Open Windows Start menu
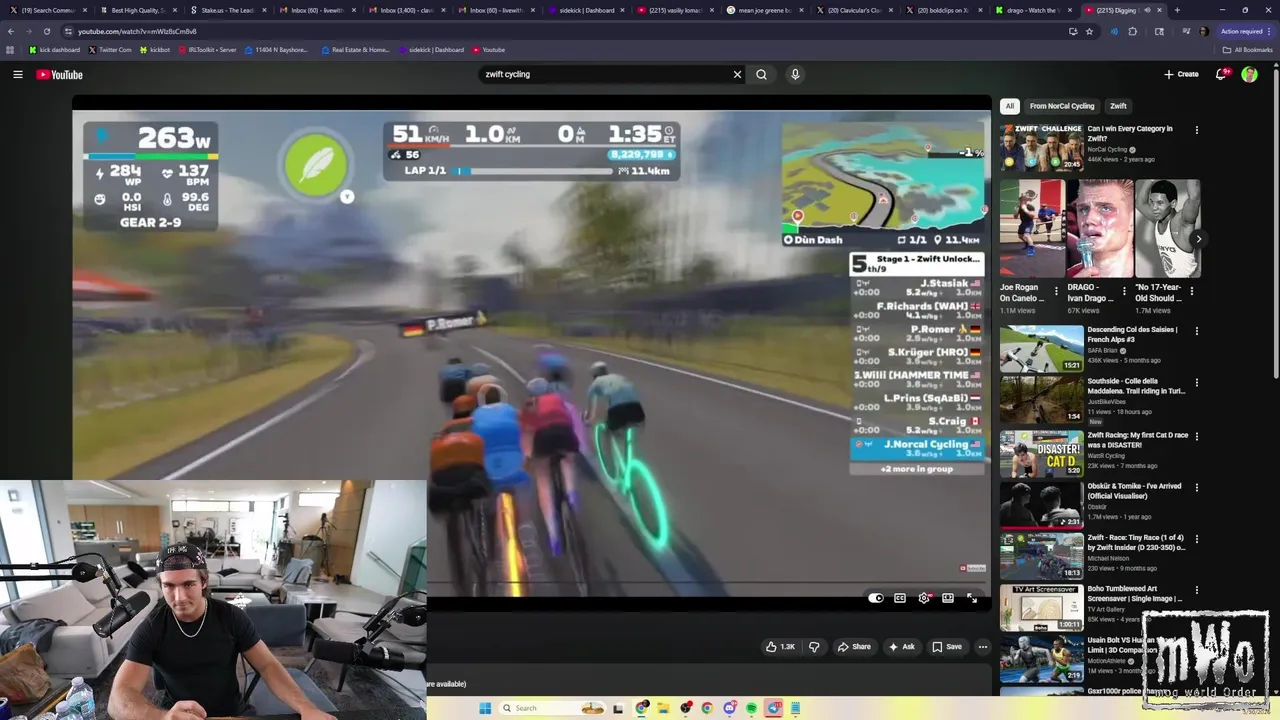The image size is (1280, 720). tap(485, 708)
